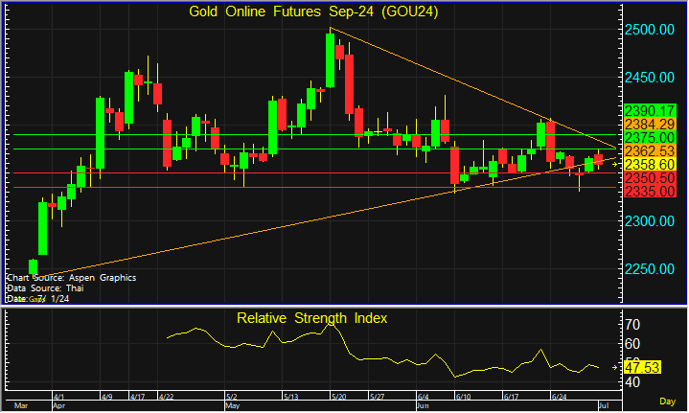This screenshot has height=413, width=689.
Task: Click the Gold Online Futures Sep-24 chart title
Action: (315, 11)
